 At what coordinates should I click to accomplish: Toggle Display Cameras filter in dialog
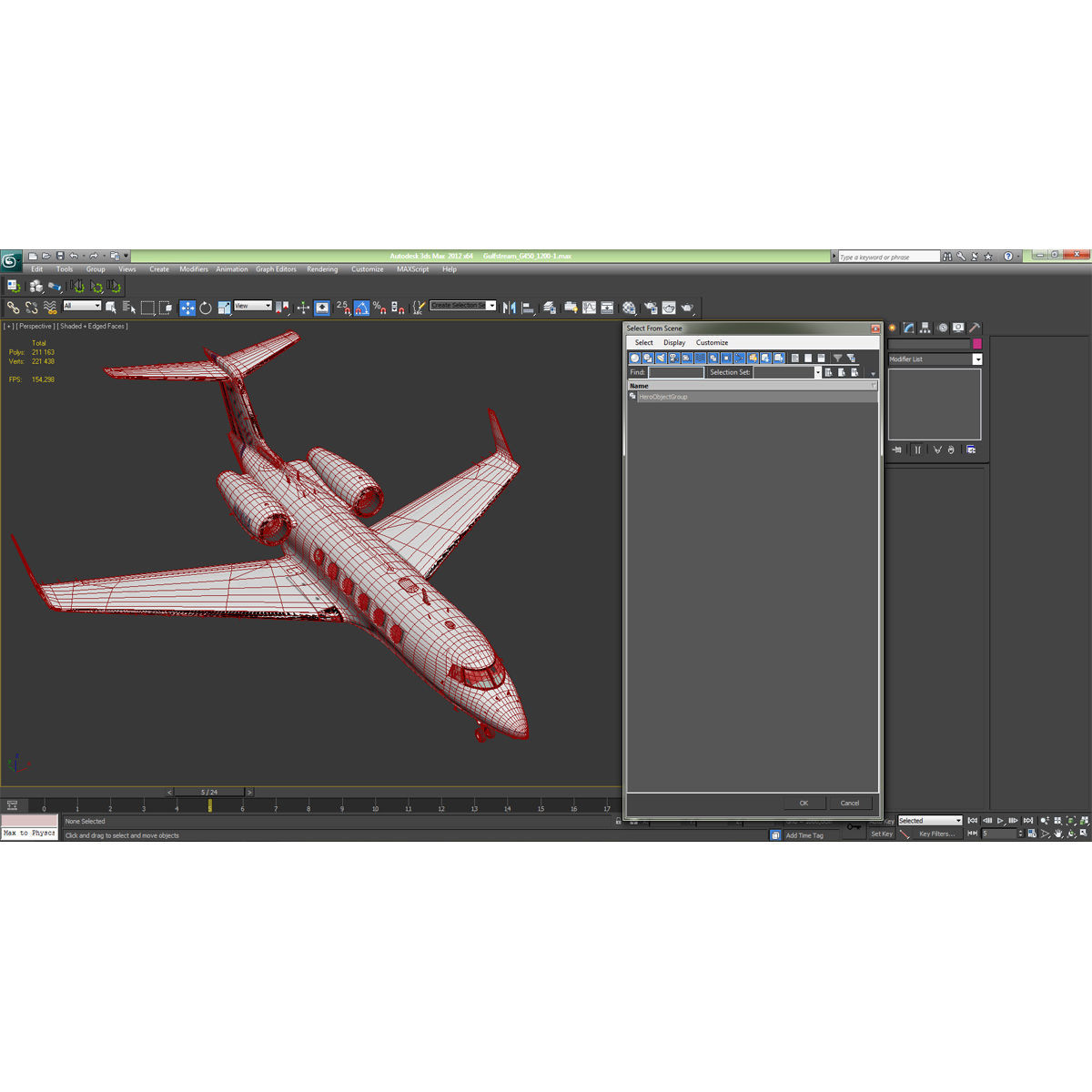673,359
